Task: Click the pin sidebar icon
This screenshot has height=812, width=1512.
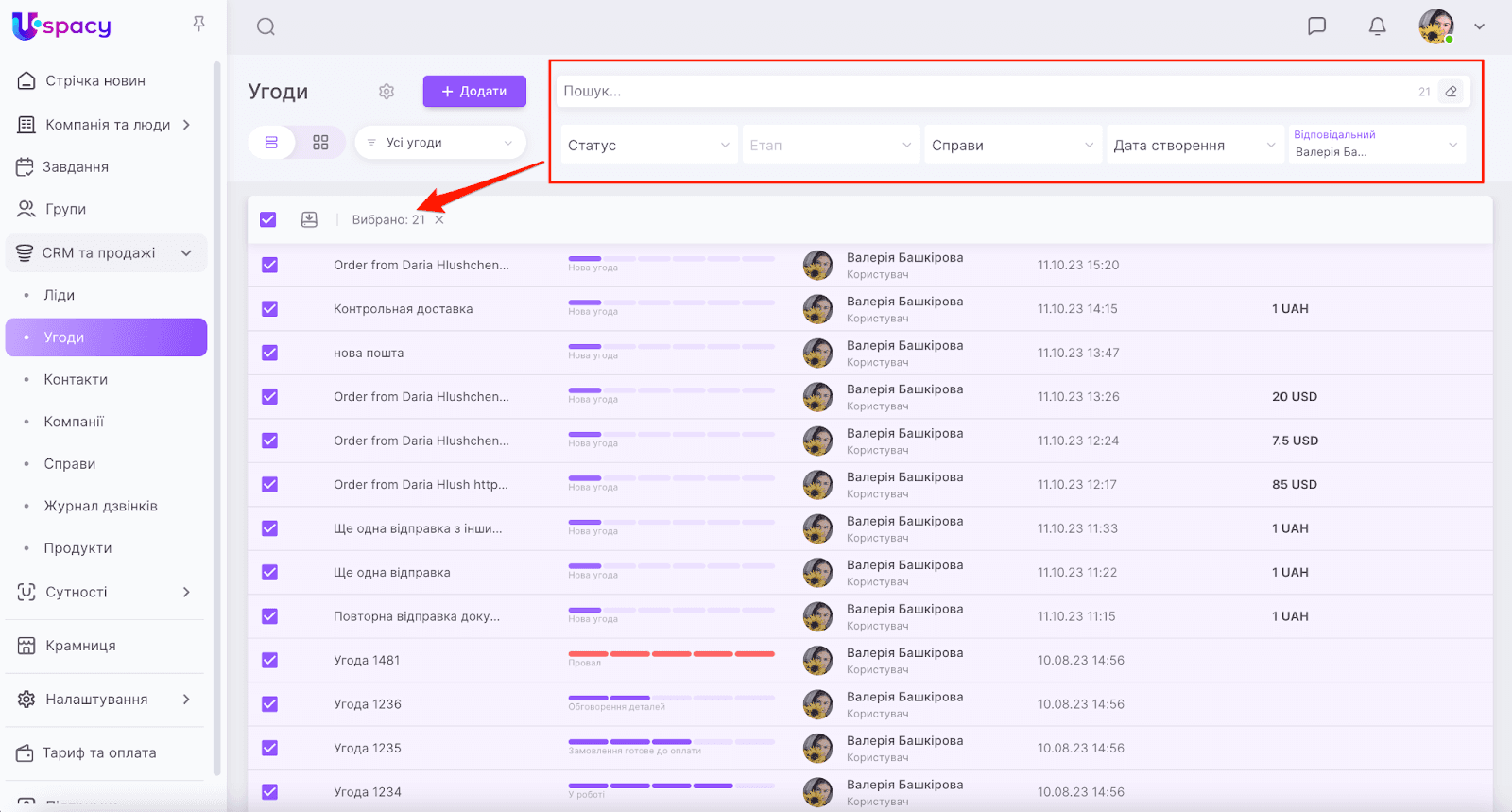Action: [x=198, y=24]
